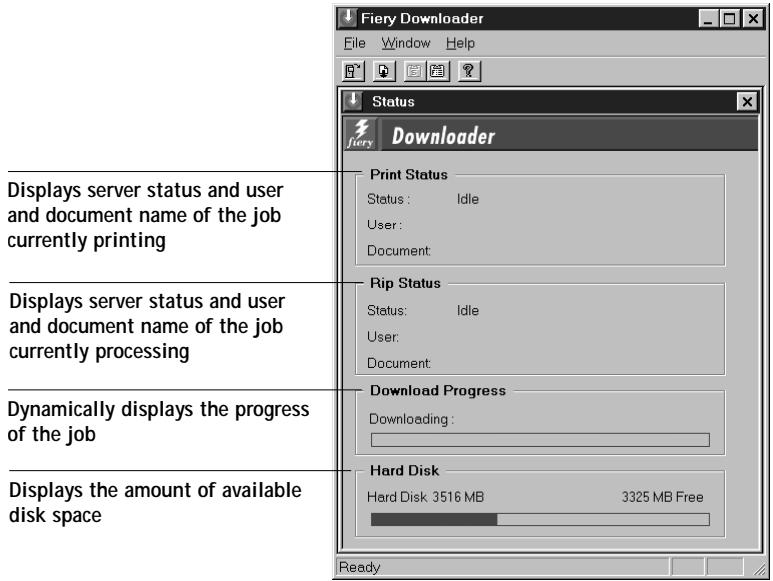The width and height of the screenshot is (773, 581).
Task: Open the Help menu
Action: click(460, 43)
